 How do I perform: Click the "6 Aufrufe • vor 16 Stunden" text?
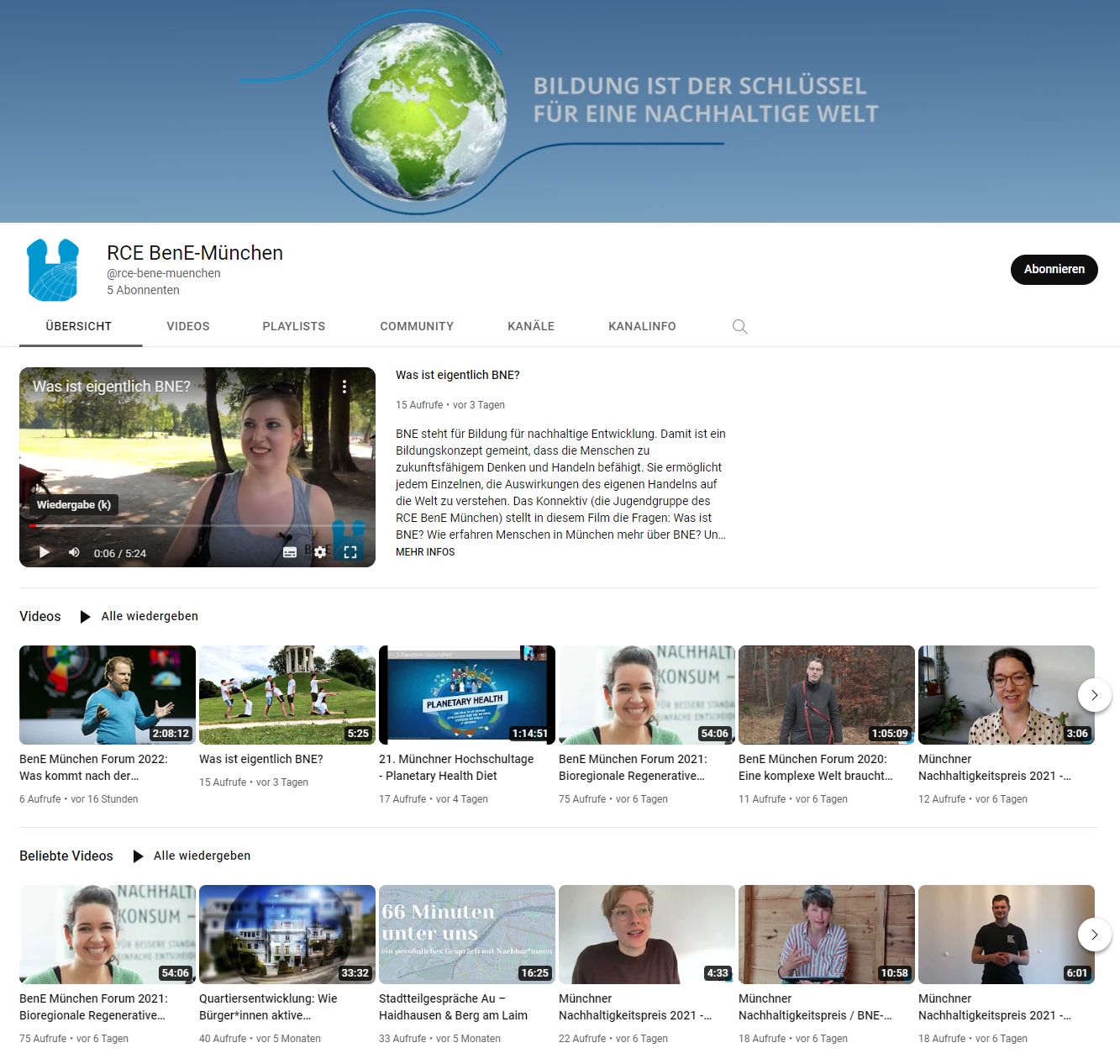click(79, 799)
